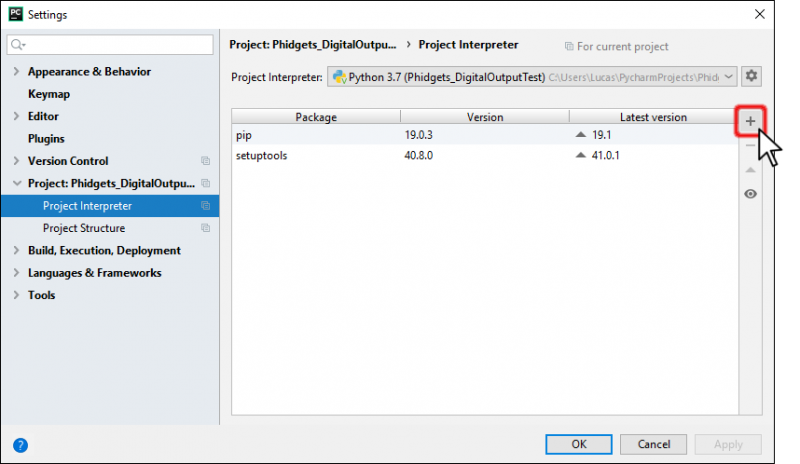Expand Languages & Frameworks section

click(x=16, y=273)
